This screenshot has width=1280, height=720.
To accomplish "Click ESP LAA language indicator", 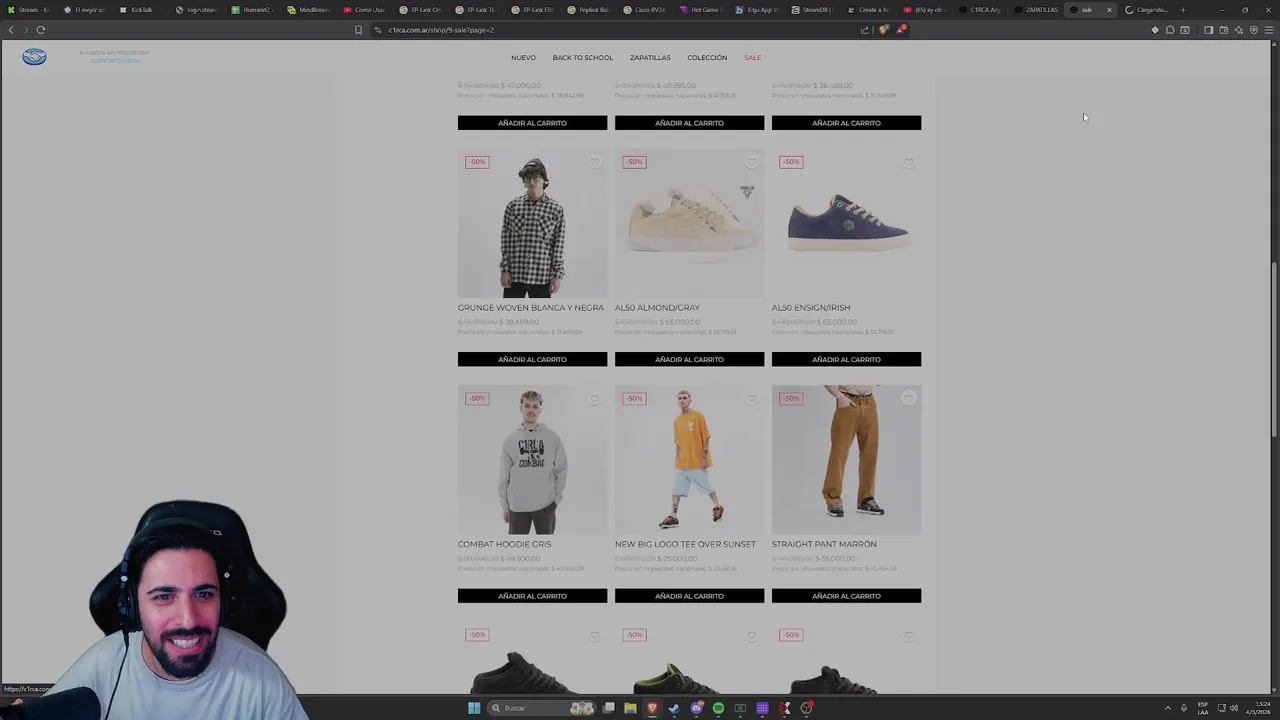I will click(1203, 708).
